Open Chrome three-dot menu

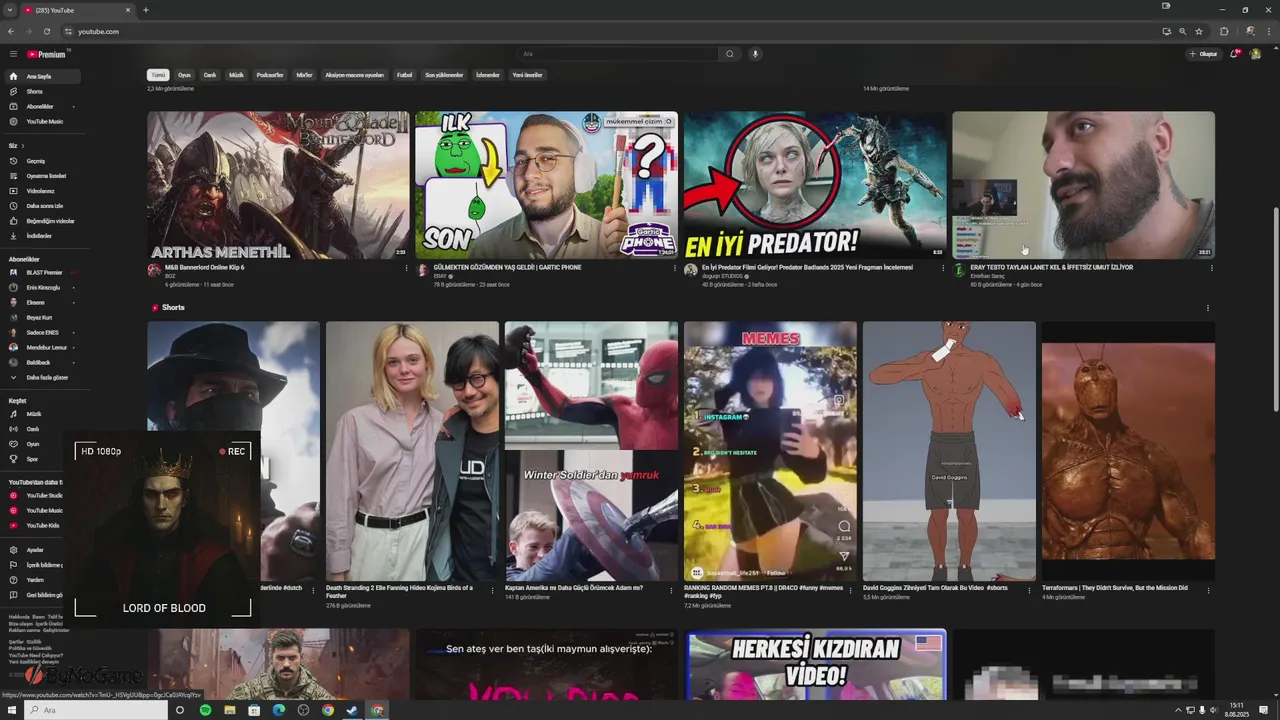pyautogui.click(x=1267, y=31)
